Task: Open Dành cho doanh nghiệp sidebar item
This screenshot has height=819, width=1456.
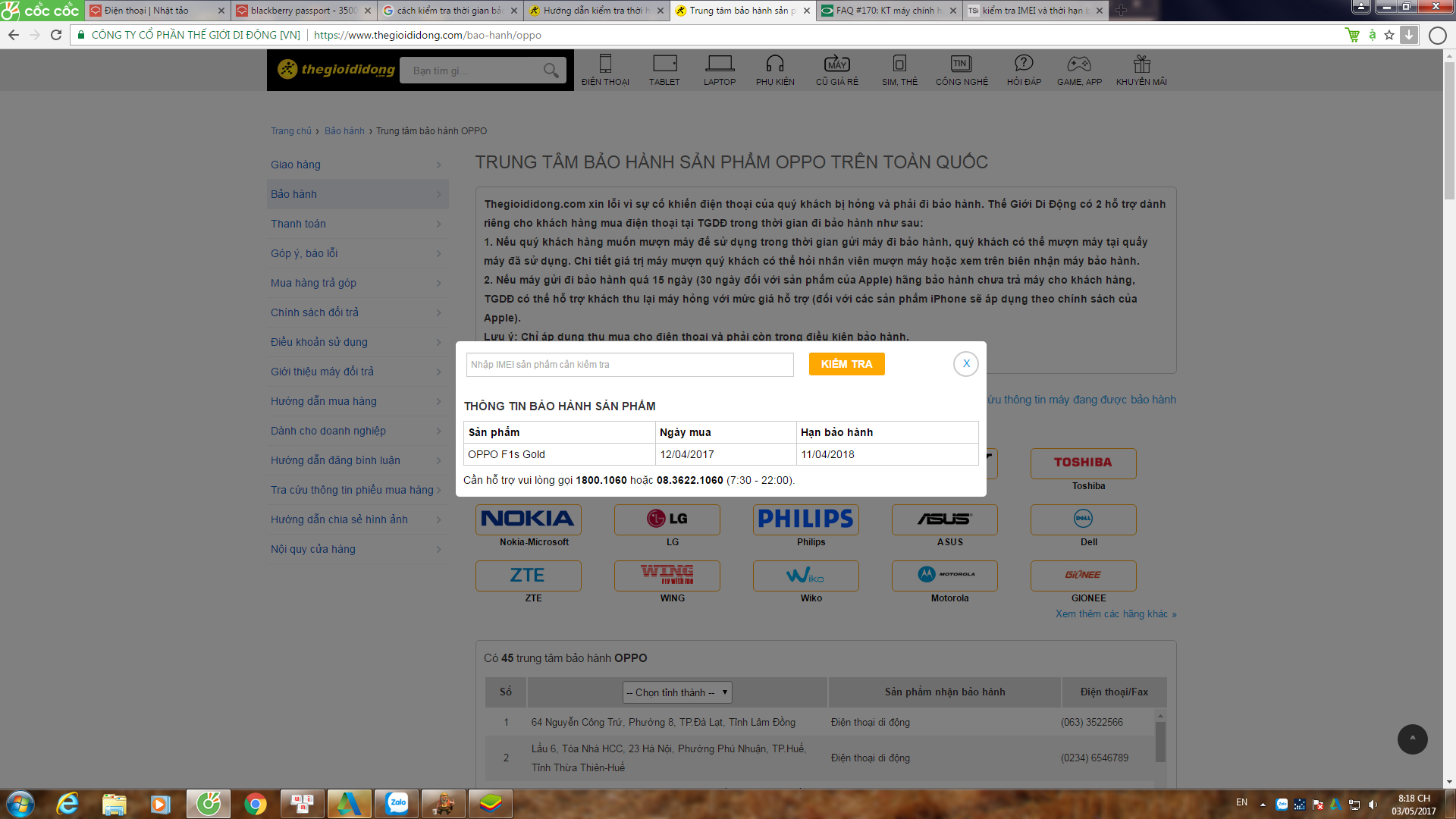Action: click(x=357, y=431)
